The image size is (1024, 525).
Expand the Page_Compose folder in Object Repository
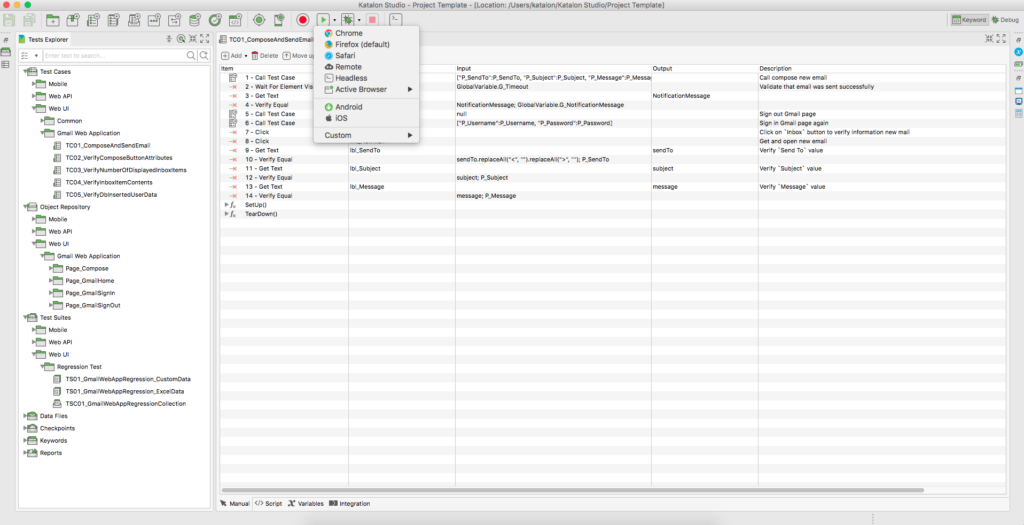click(52, 268)
